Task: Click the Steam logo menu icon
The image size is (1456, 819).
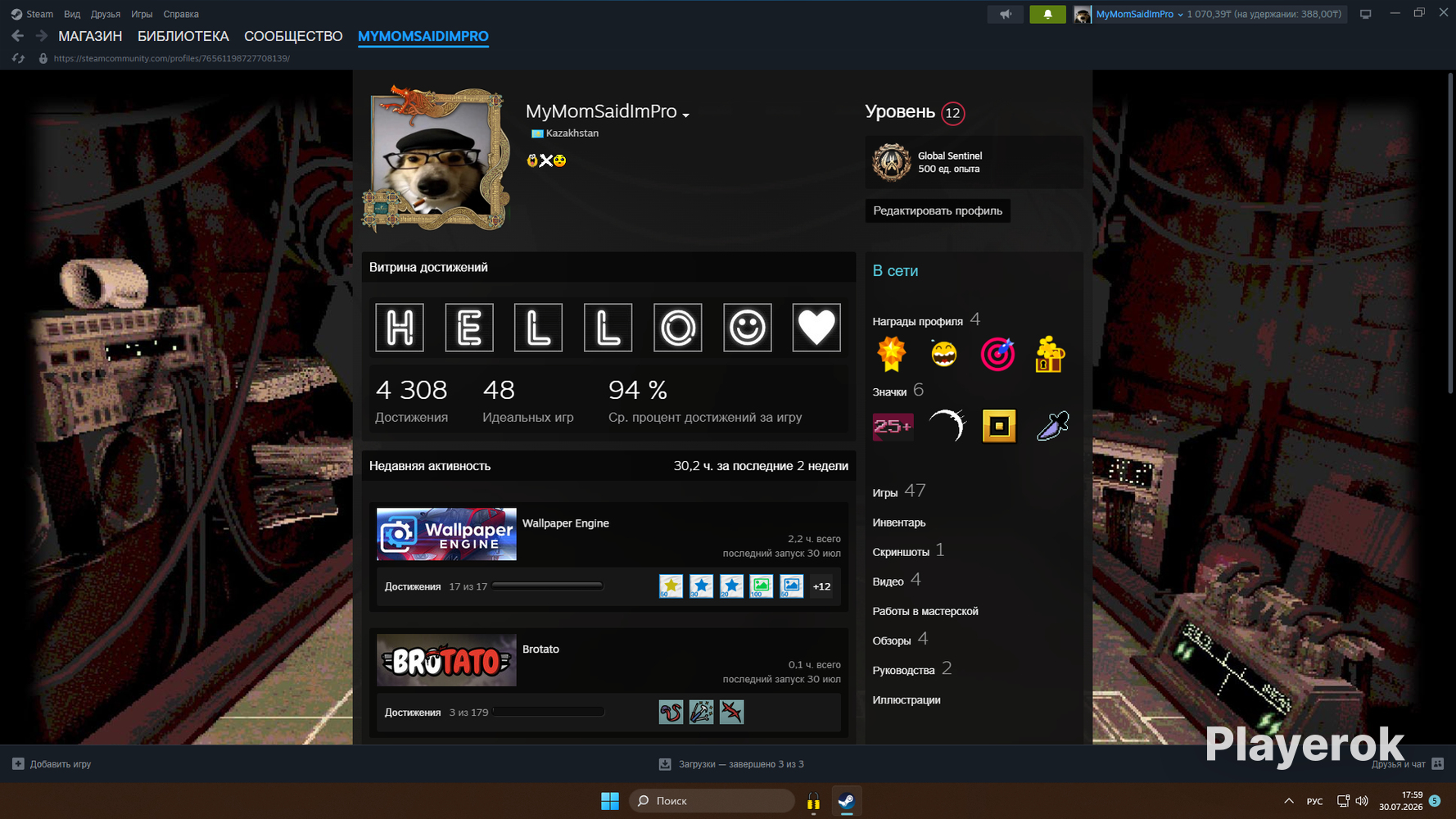Action: [16, 14]
